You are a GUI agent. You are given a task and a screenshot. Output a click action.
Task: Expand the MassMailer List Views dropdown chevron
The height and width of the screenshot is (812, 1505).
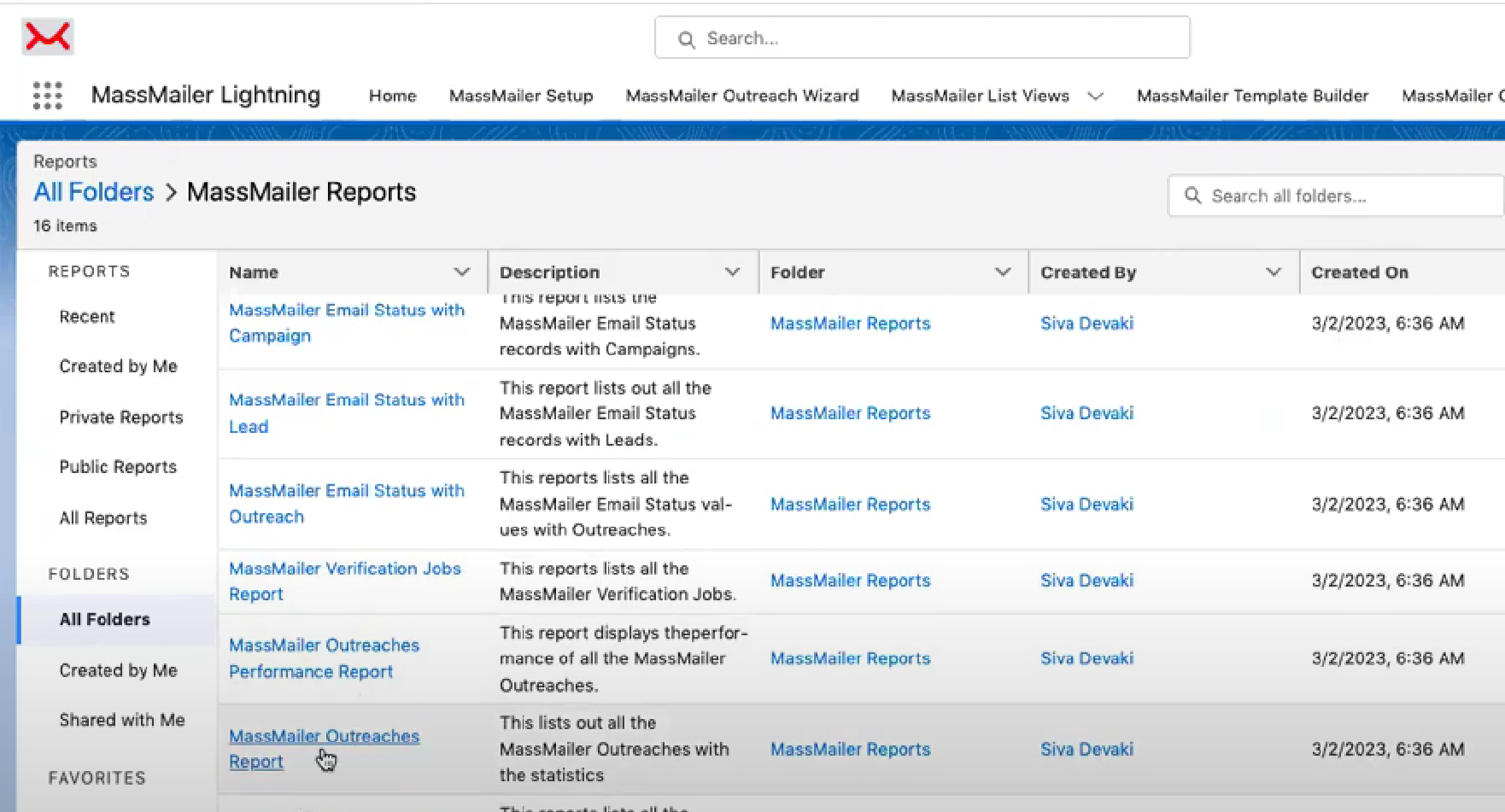point(1095,96)
